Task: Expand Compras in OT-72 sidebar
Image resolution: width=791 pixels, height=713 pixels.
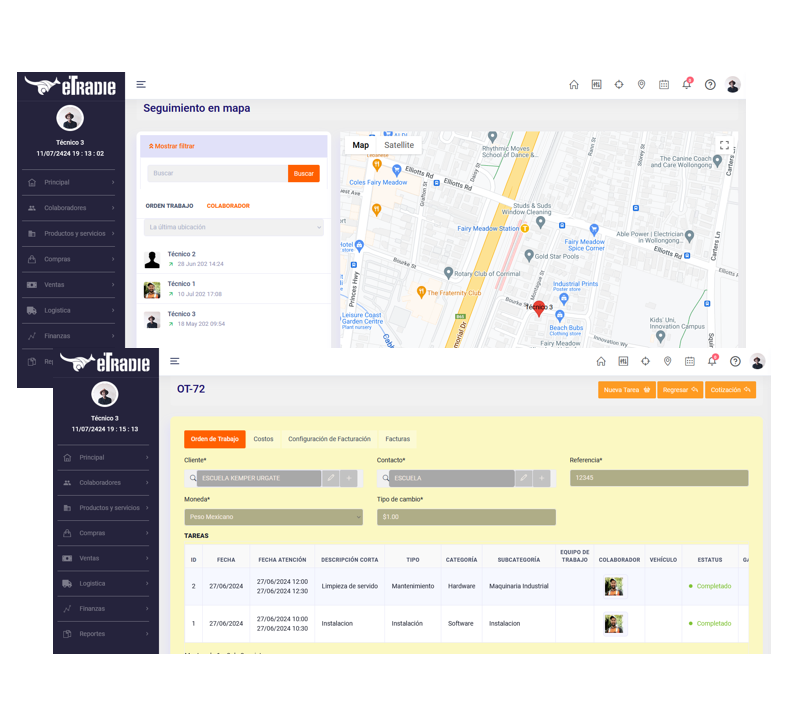Action: click(x=103, y=533)
